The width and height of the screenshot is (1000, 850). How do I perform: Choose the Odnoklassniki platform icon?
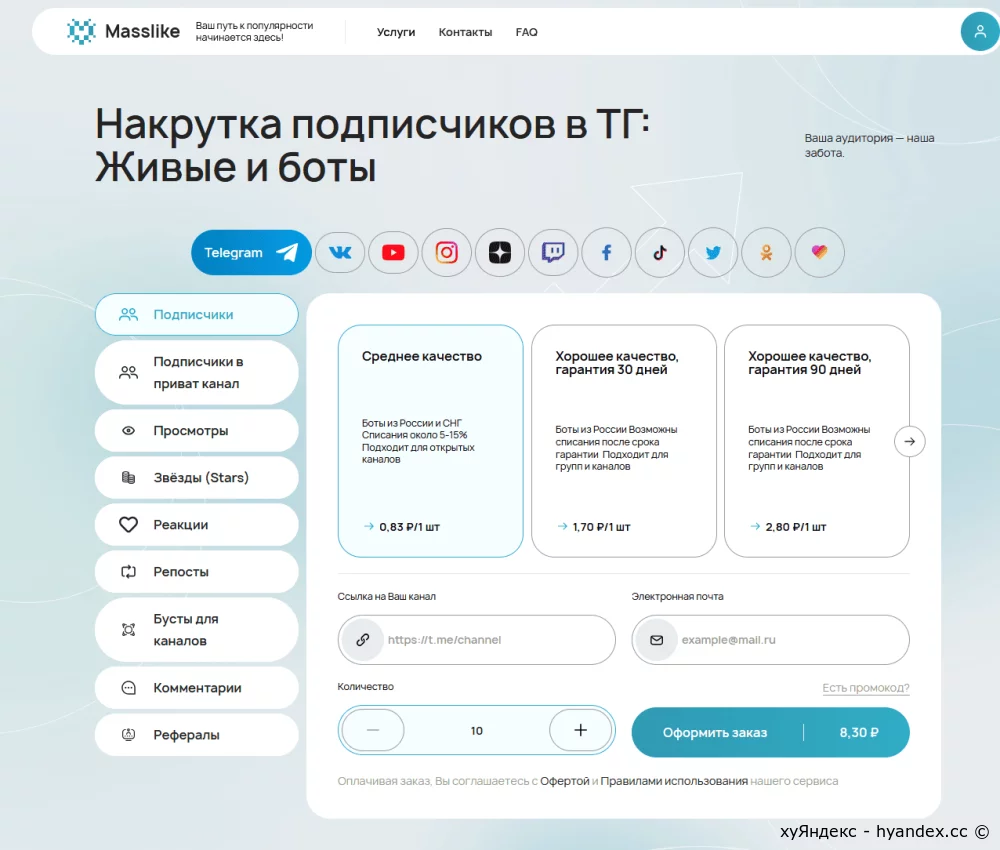click(x=767, y=253)
